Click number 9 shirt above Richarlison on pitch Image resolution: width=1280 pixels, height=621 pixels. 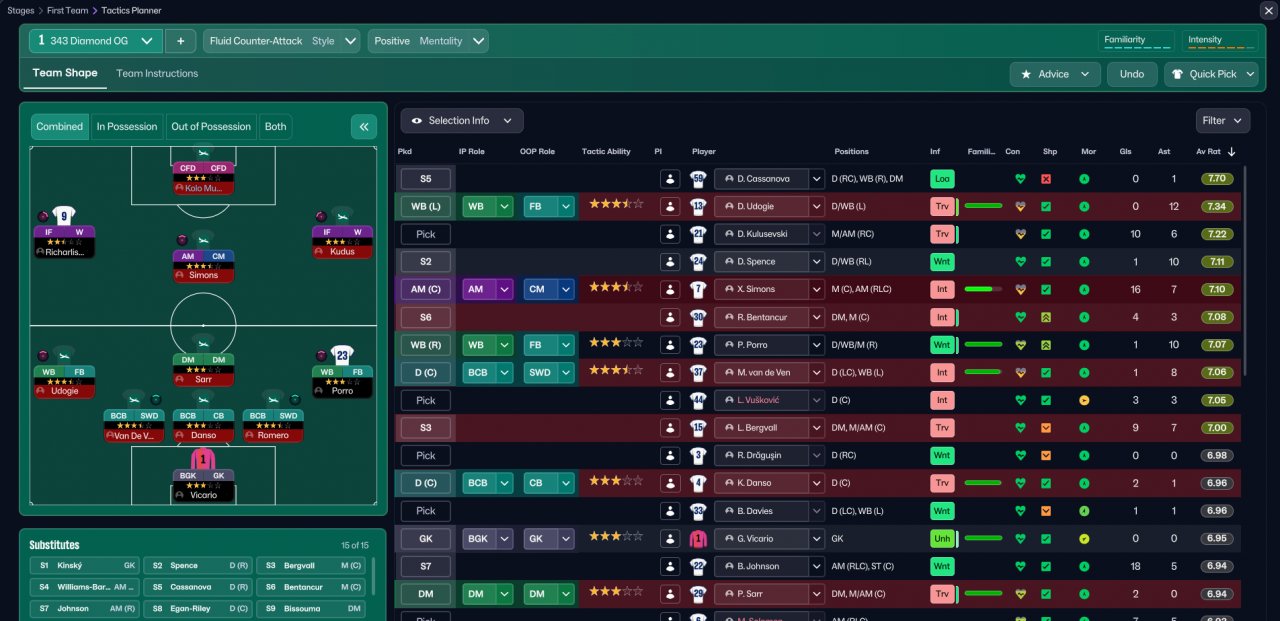(64, 215)
